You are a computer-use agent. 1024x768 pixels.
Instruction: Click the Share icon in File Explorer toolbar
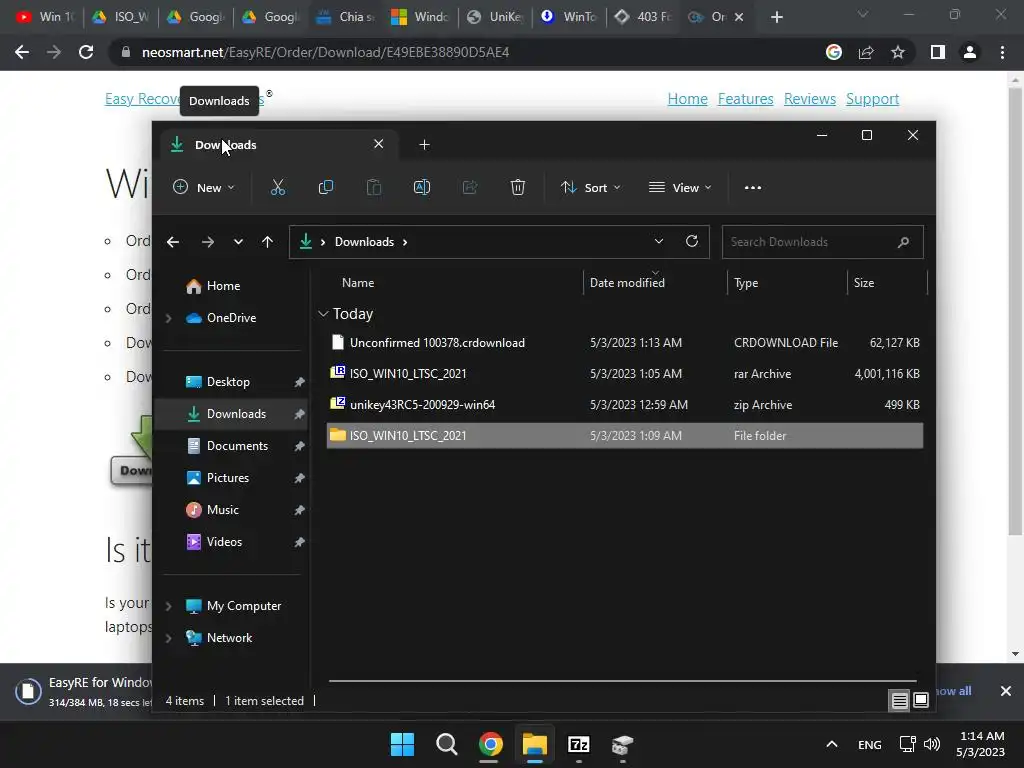point(470,187)
